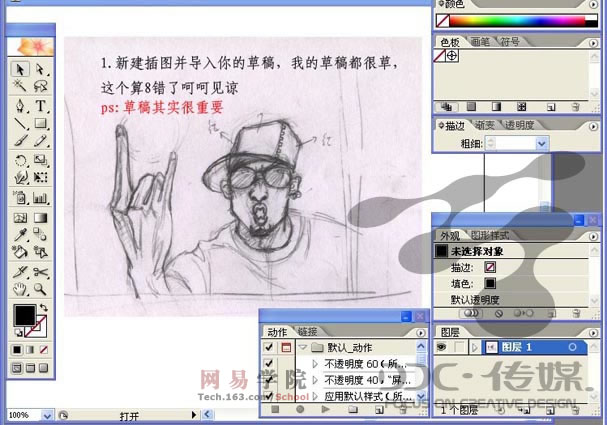Click the Record button in Actions panel
Image resolution: width=607 pixels, height=425 pixels.
pos(300,409)
